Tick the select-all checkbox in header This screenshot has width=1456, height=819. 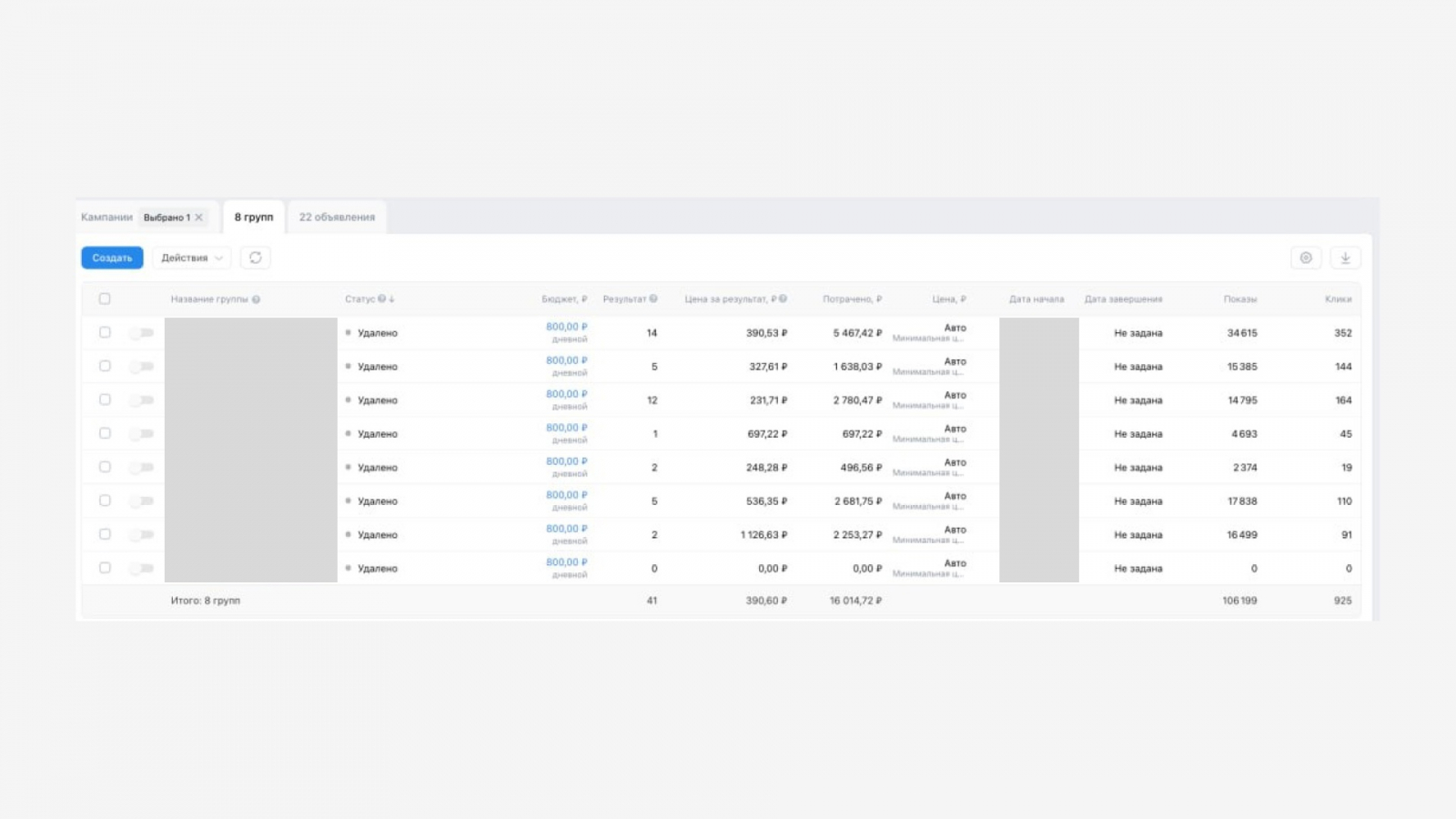coord(105,298)
